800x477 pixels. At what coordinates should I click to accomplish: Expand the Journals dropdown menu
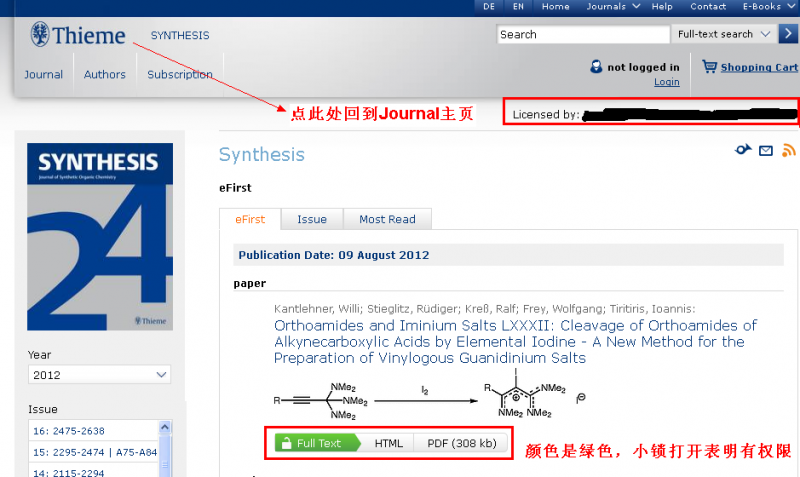point(613,7)
